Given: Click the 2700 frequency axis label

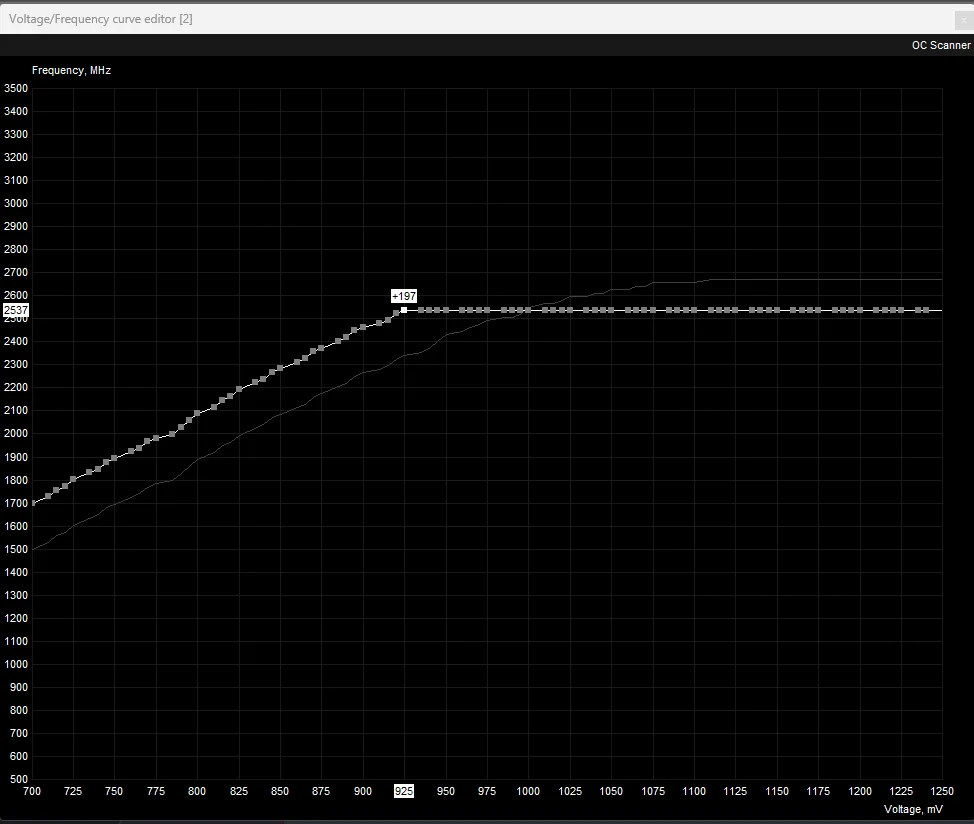Looking at the screenshot, I should pyautogui.click(x=16, y=272).
